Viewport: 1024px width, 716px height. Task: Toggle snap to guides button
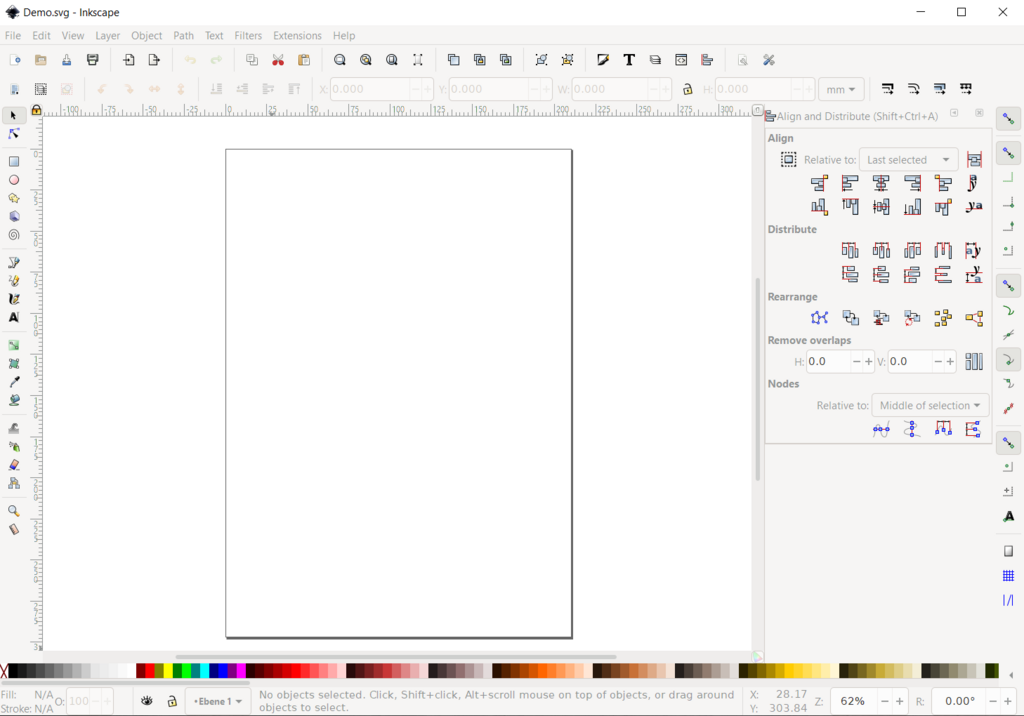click(1008, 600)
